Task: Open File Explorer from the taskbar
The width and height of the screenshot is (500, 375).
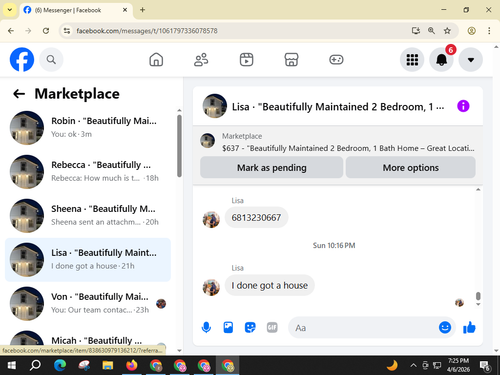Action: coord(108,366)
